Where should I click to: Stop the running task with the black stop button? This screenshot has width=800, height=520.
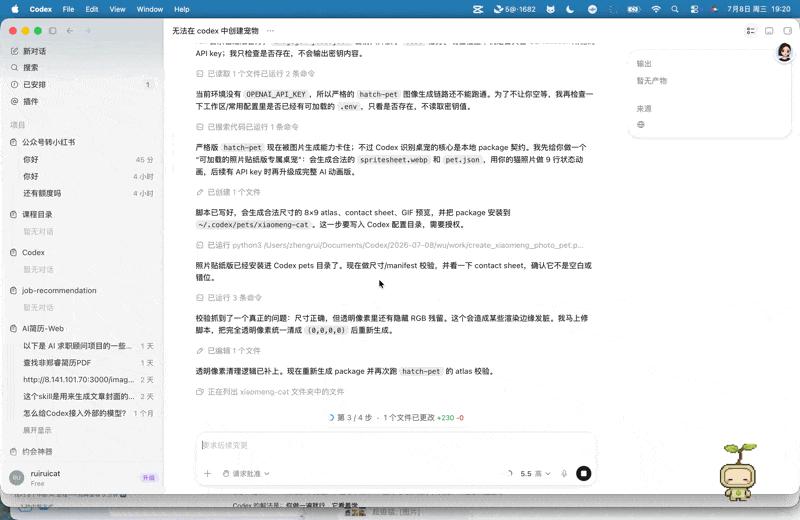584,474
